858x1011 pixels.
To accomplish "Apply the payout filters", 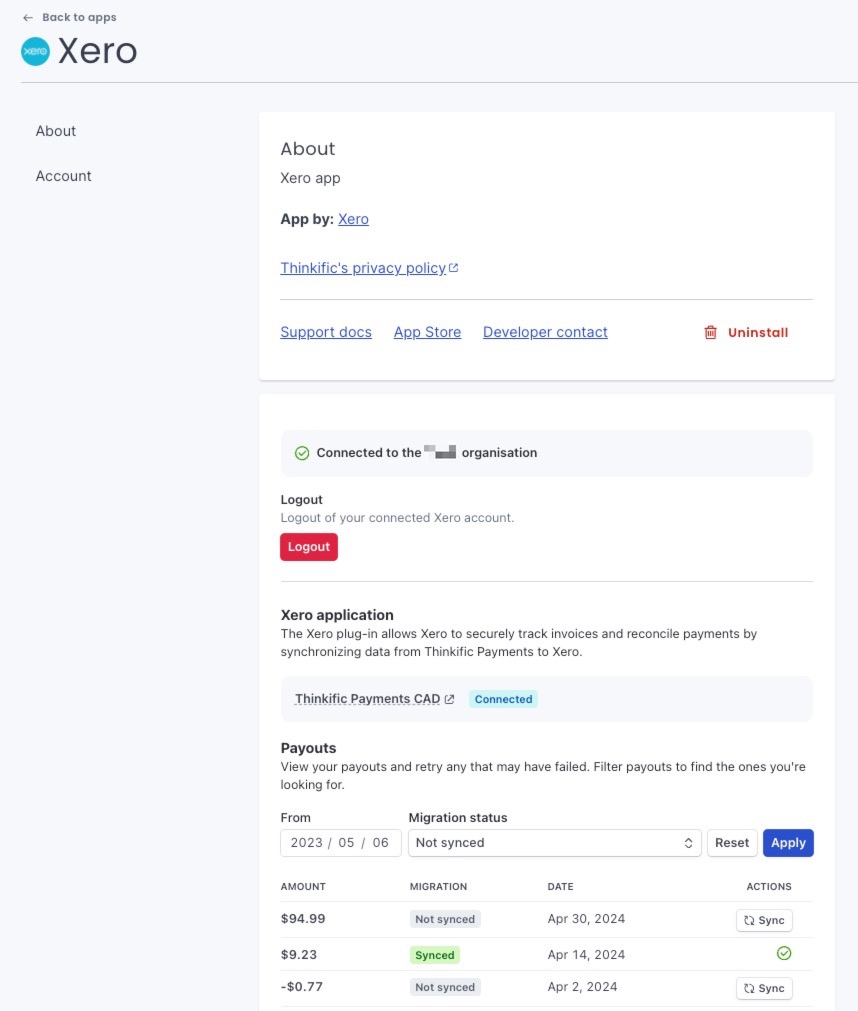I will point(788,843).
